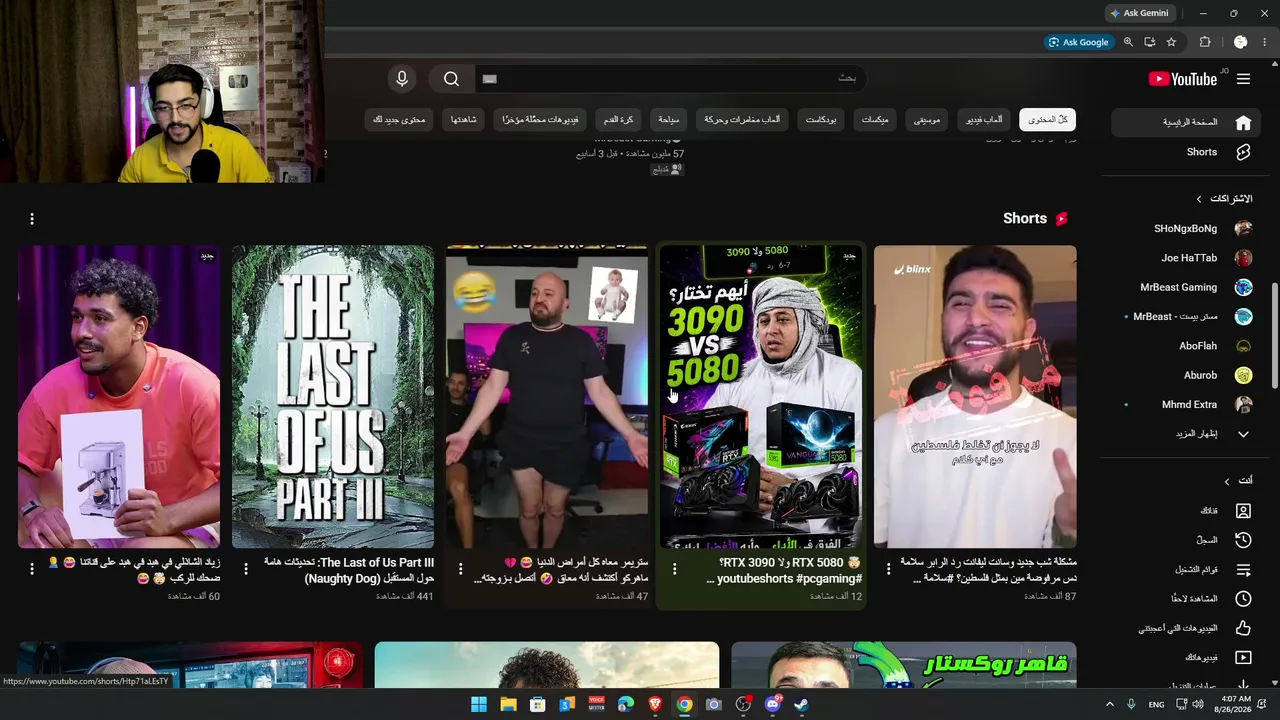Play the 3090 vs 5080 short
1280x720 pixels.
[761, 397]
